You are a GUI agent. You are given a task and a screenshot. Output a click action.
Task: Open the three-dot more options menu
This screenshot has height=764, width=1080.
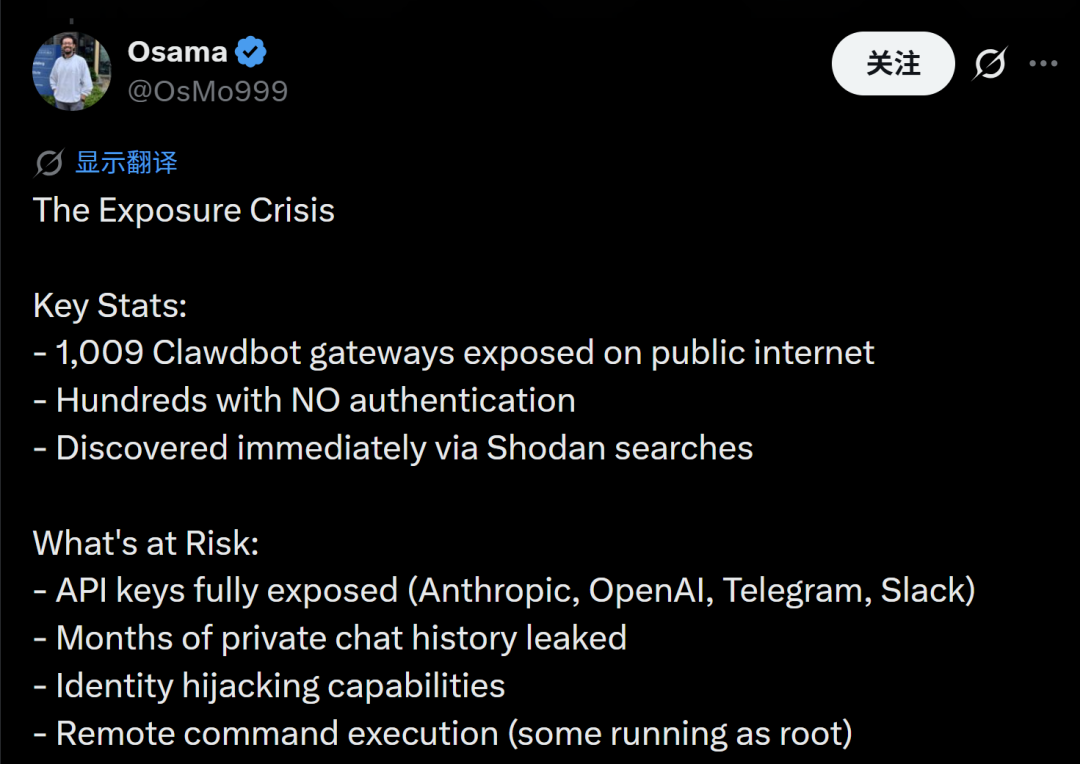coord(1043,64)
